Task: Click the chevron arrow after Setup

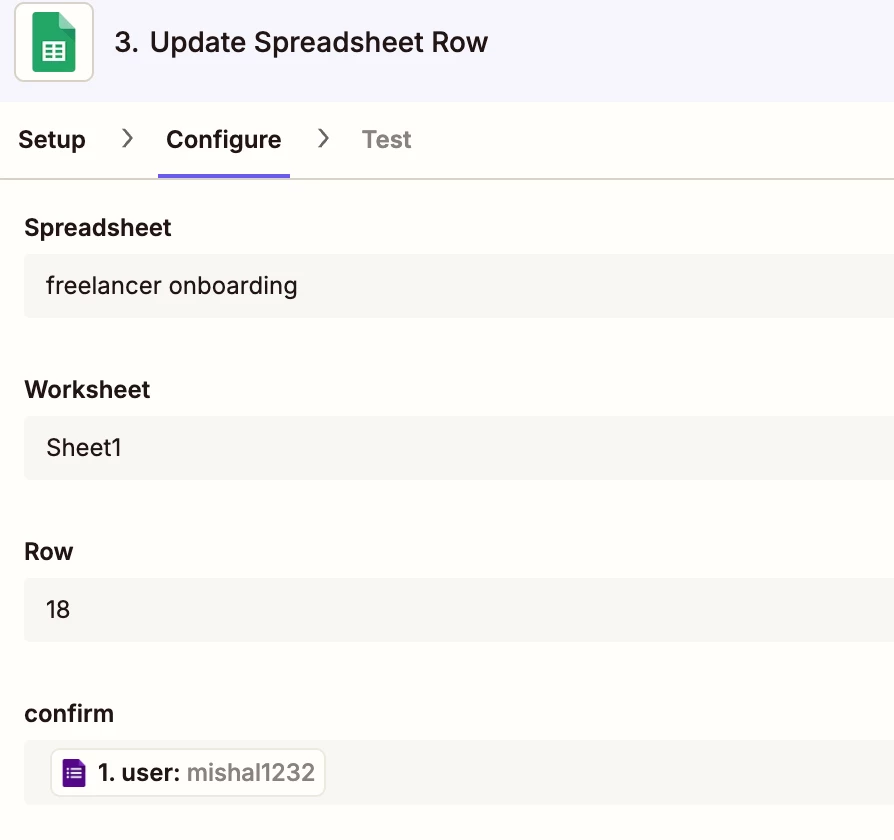Action: 127,139
